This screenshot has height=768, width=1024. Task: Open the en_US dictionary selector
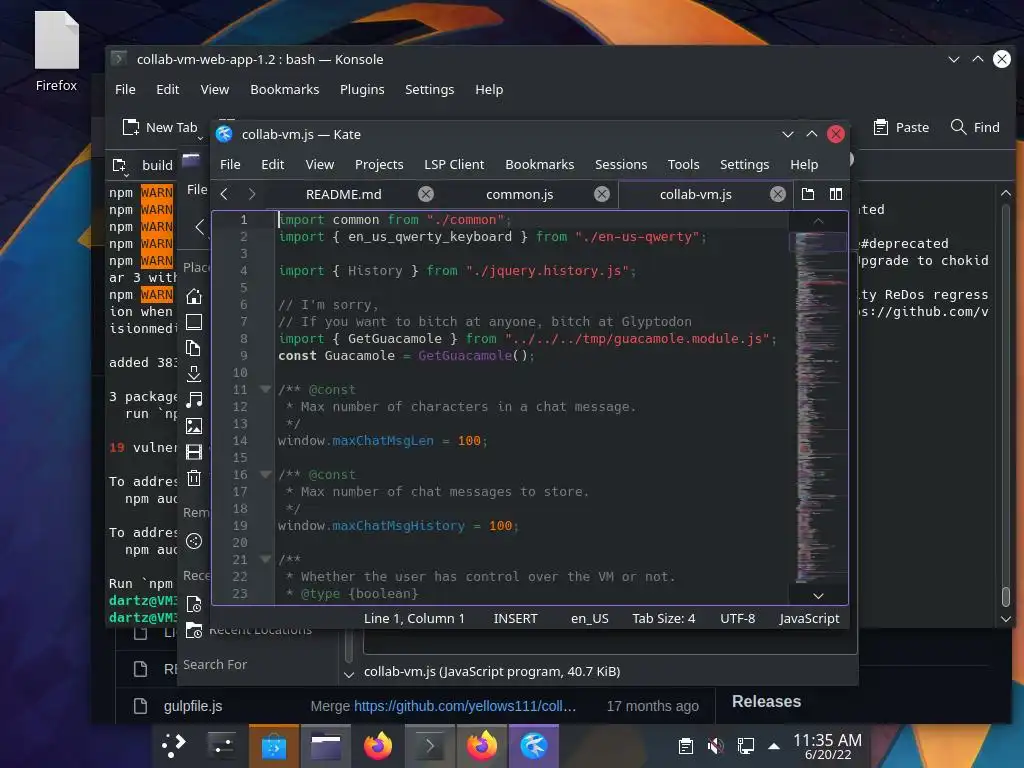click(590, 618)
